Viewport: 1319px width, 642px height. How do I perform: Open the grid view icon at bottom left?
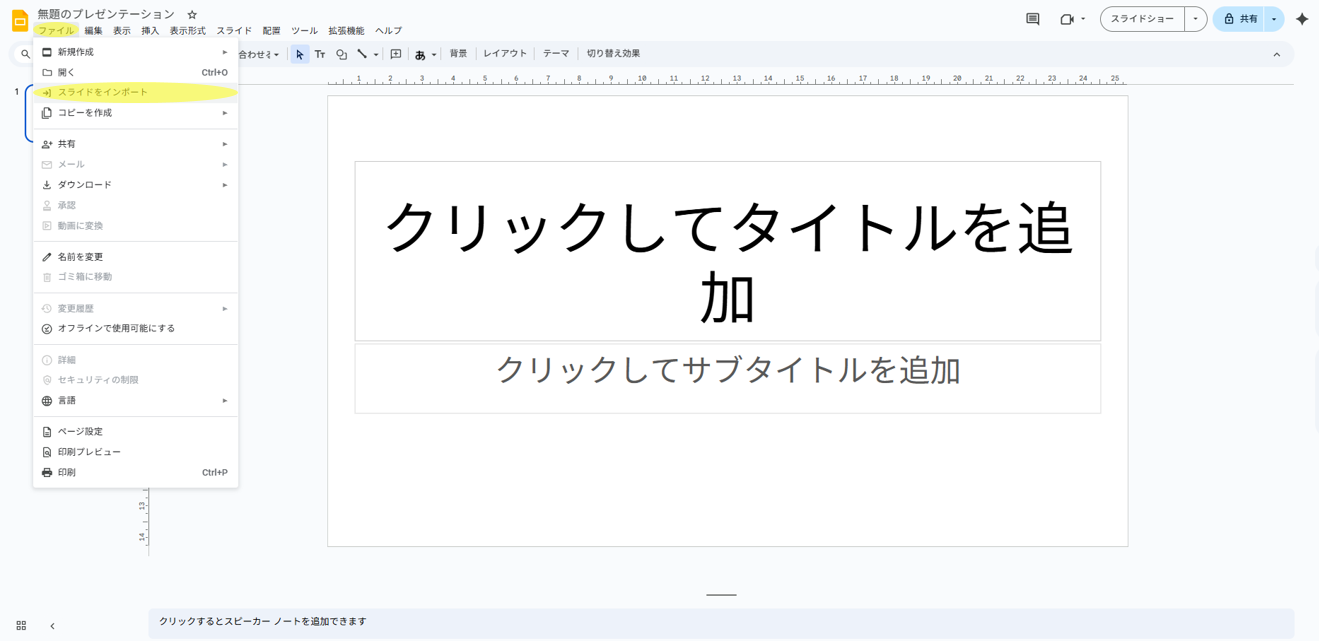(x=21, y=626)
